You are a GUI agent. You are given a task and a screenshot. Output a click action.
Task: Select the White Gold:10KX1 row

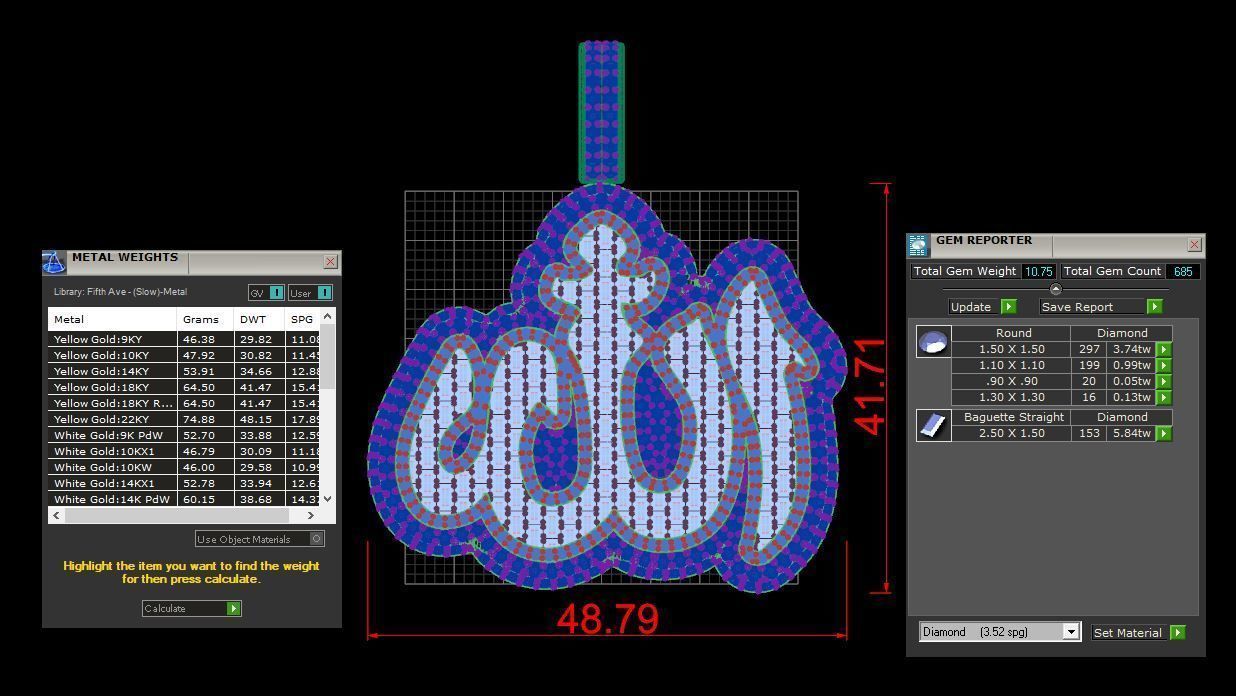184,451
